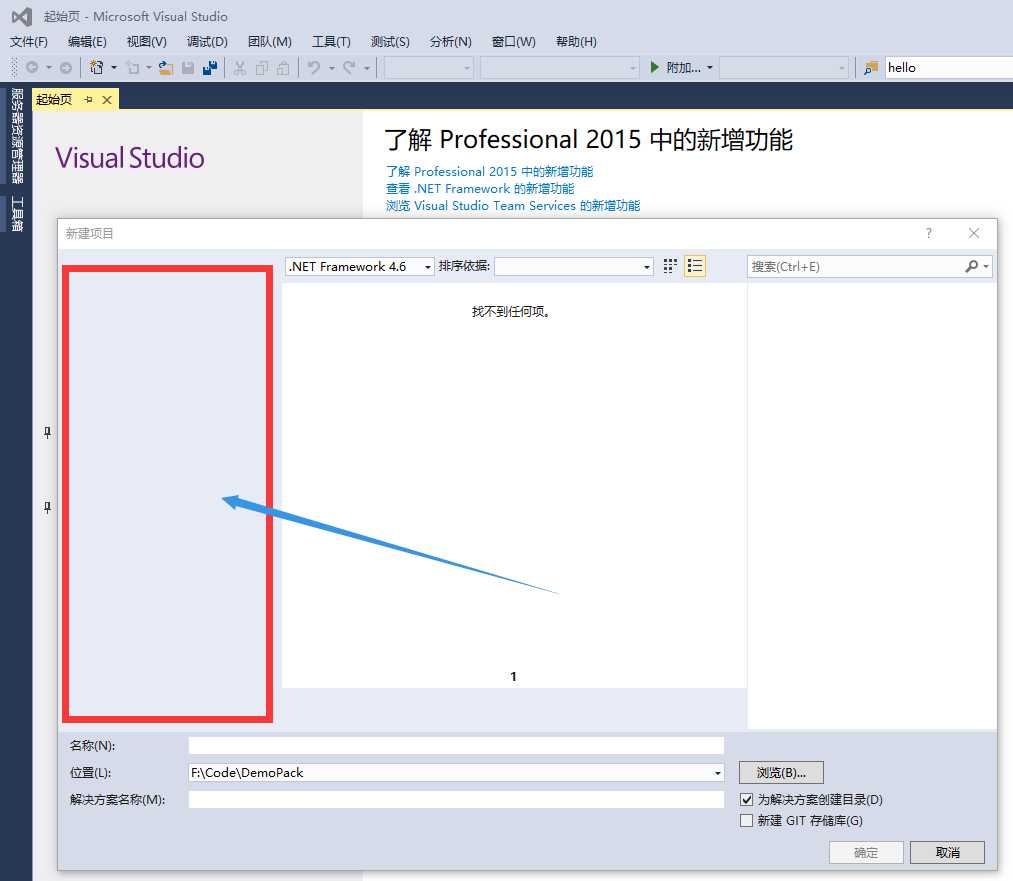Open the 工具箱 side panel tab
Viewport: 1013px width, 881px height.
[17, 213]
